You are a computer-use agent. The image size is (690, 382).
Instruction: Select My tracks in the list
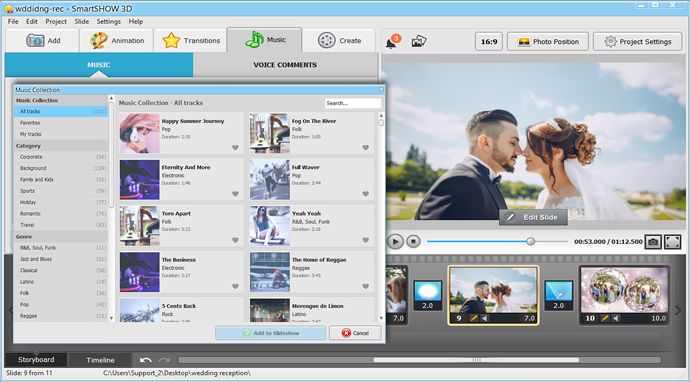click(61, 134)
